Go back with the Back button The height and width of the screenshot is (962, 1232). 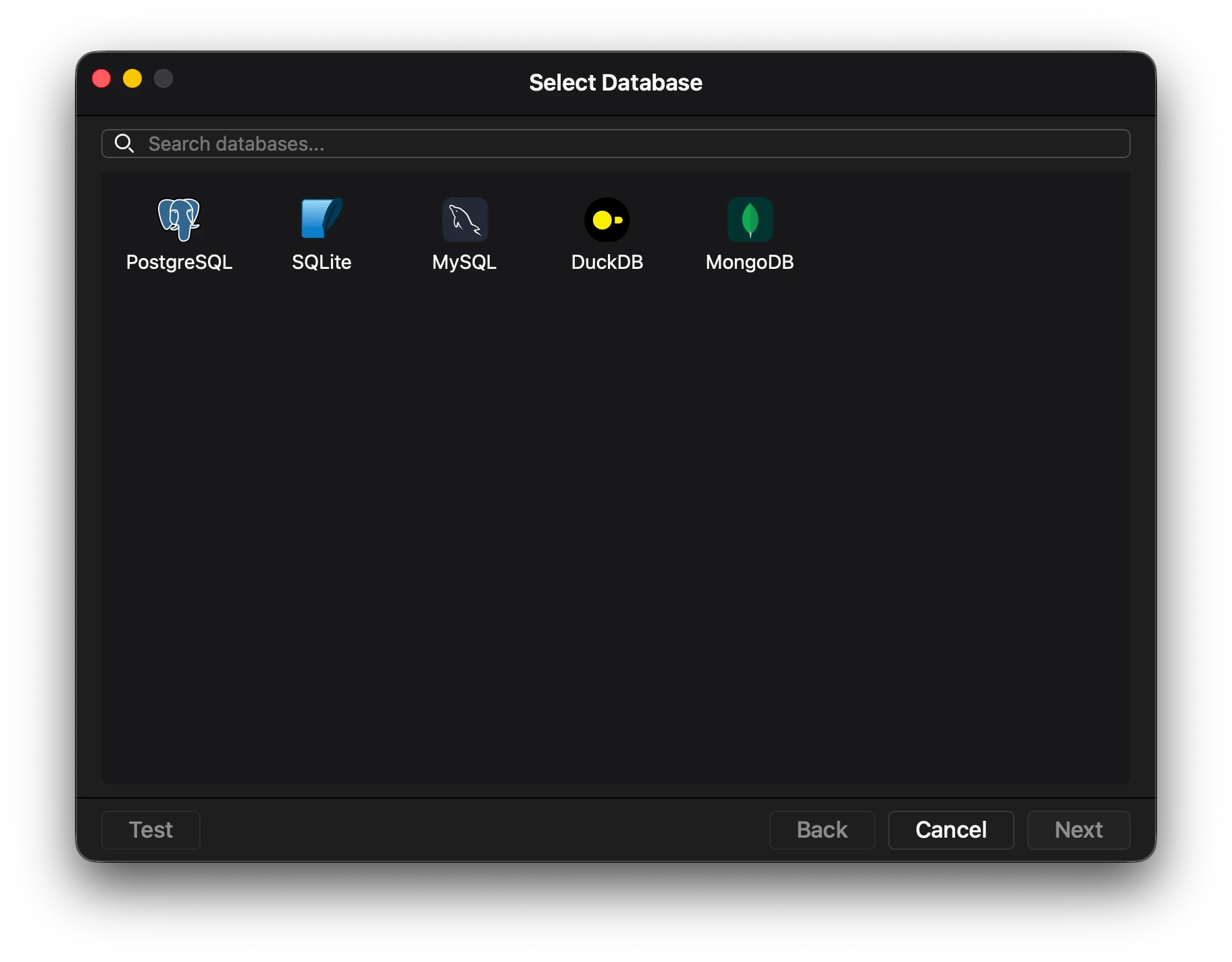[821, 830]
